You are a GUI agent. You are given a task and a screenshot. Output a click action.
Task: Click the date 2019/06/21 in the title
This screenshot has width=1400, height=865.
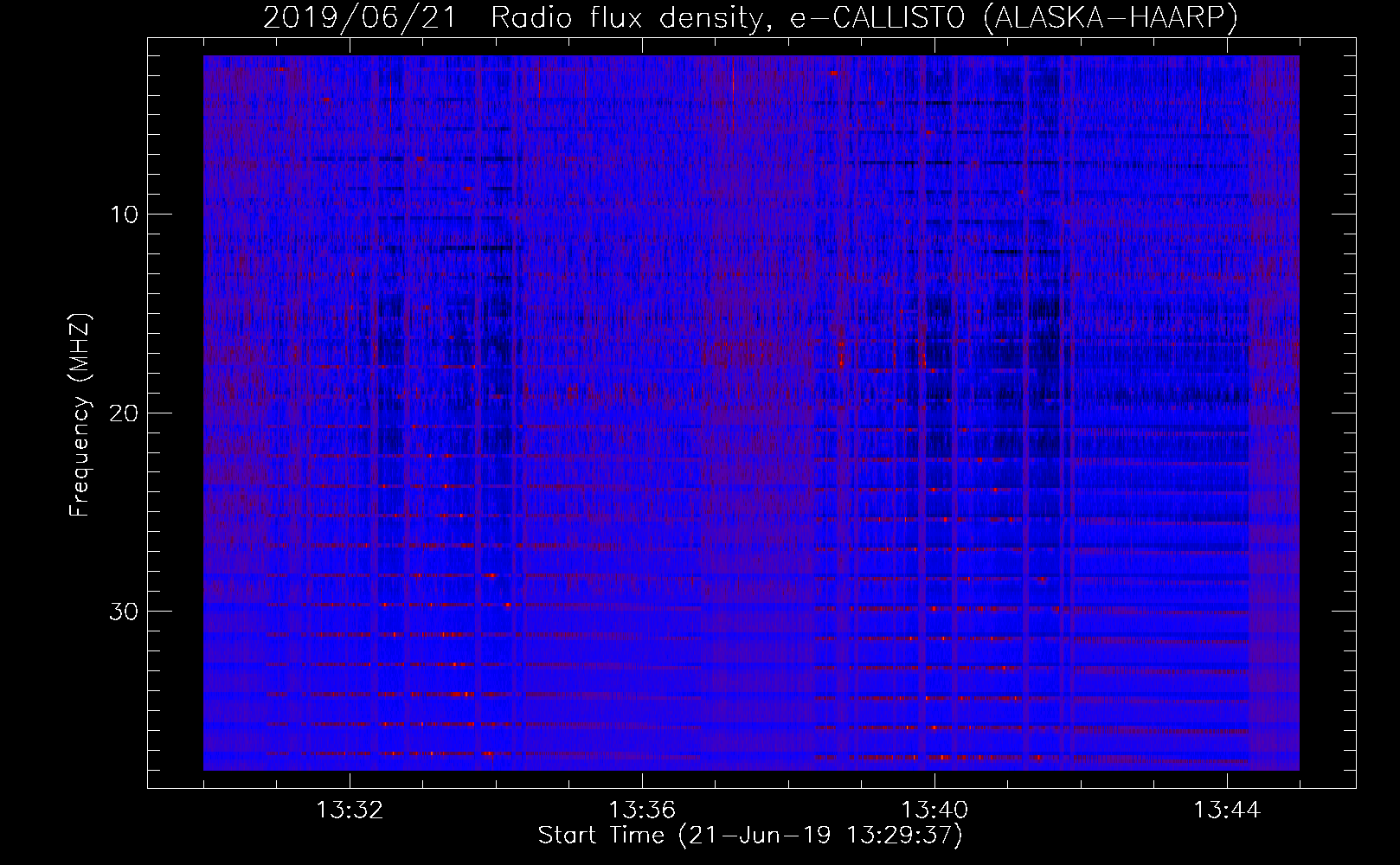(x=359, y=17)
